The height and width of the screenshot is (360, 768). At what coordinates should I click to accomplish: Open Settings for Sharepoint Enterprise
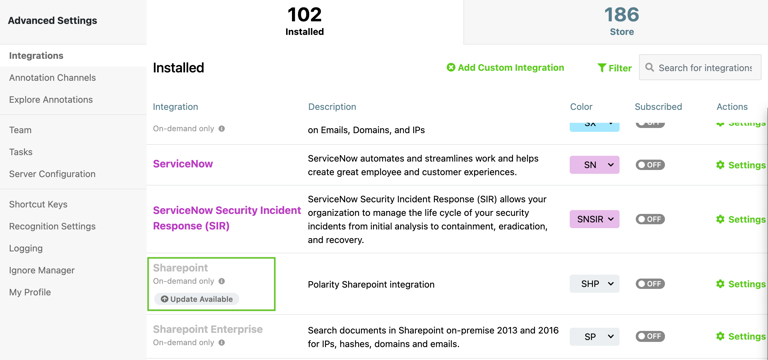(741, 336)
